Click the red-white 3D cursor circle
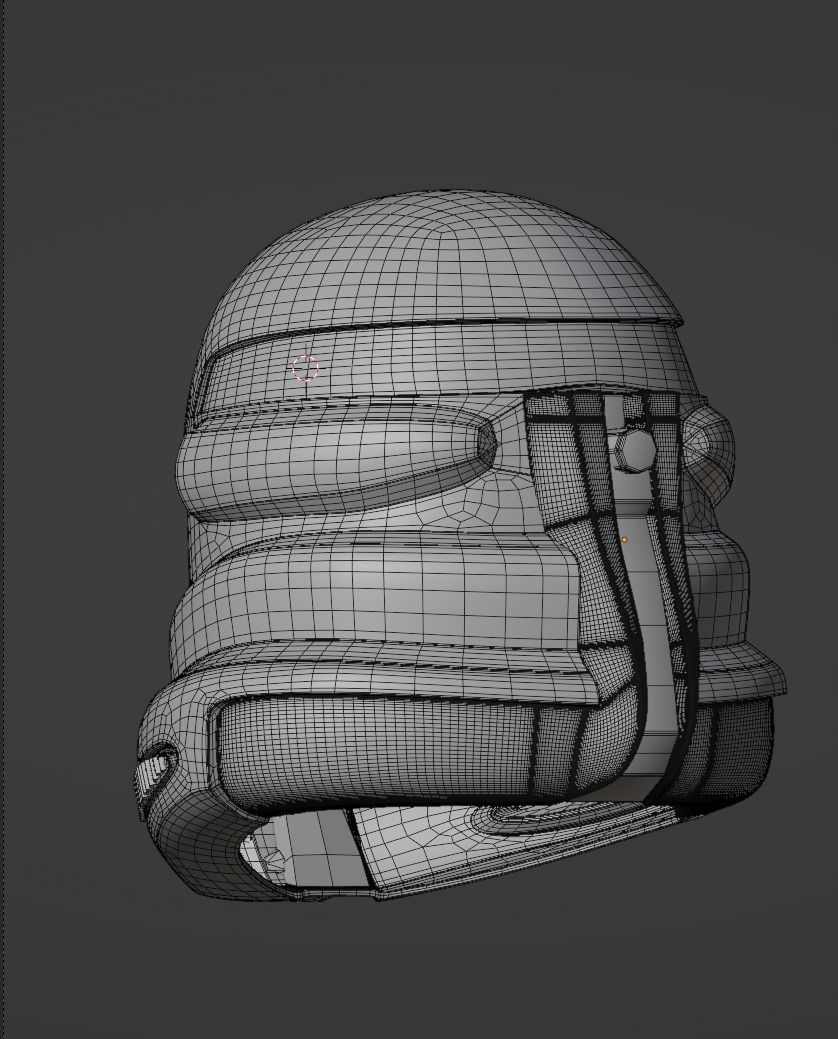The width and height of the screenshot is (838, 1039). (x=305, y=368)
